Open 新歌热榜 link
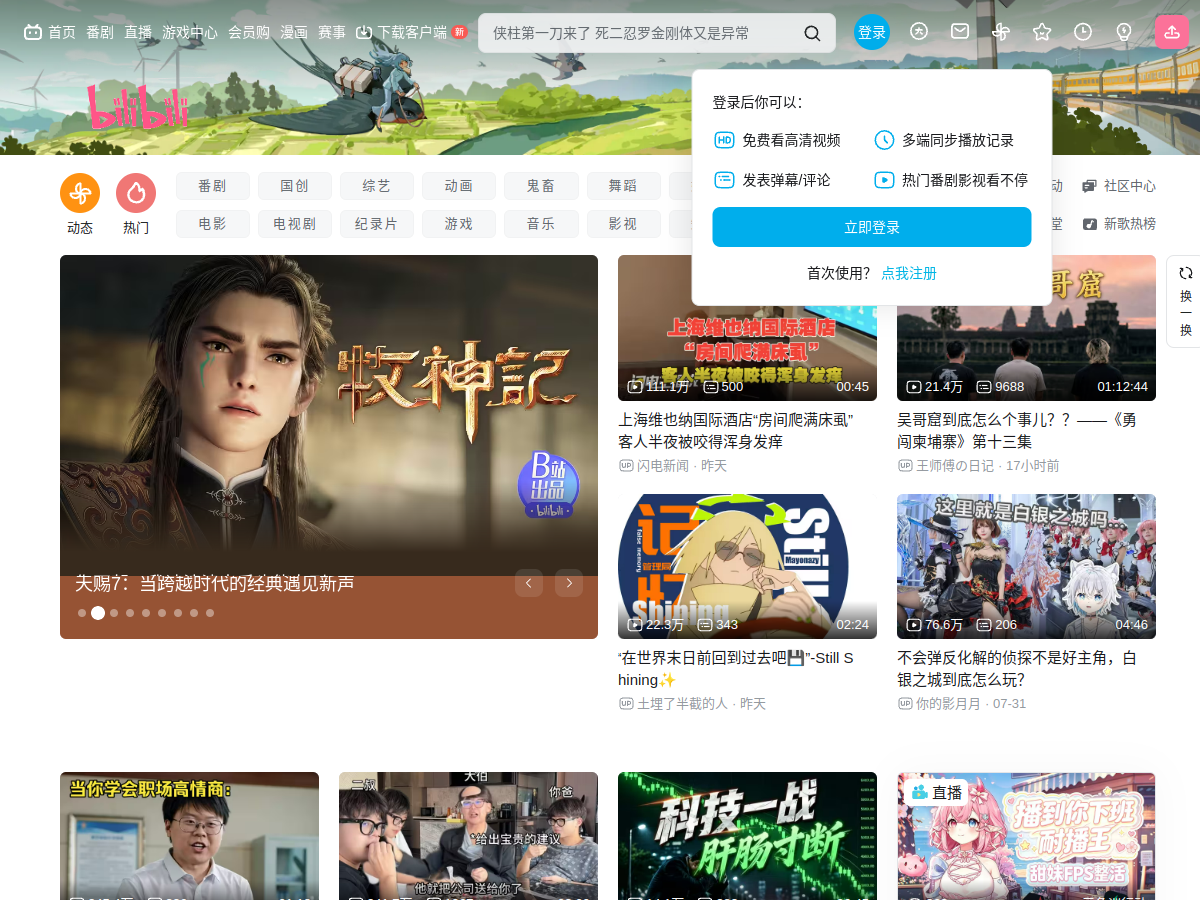This screenshot has width=1200, height=900. [1119, 224]
